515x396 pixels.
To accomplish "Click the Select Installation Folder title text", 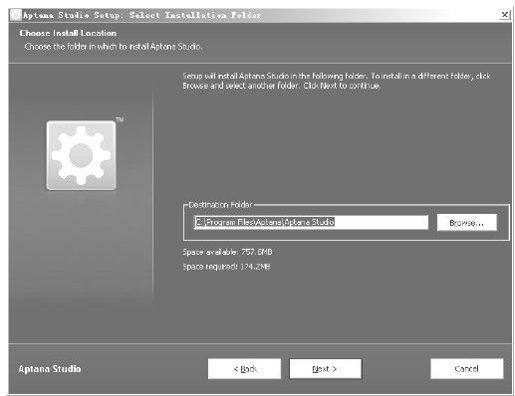I will click(x=195, y=15).
